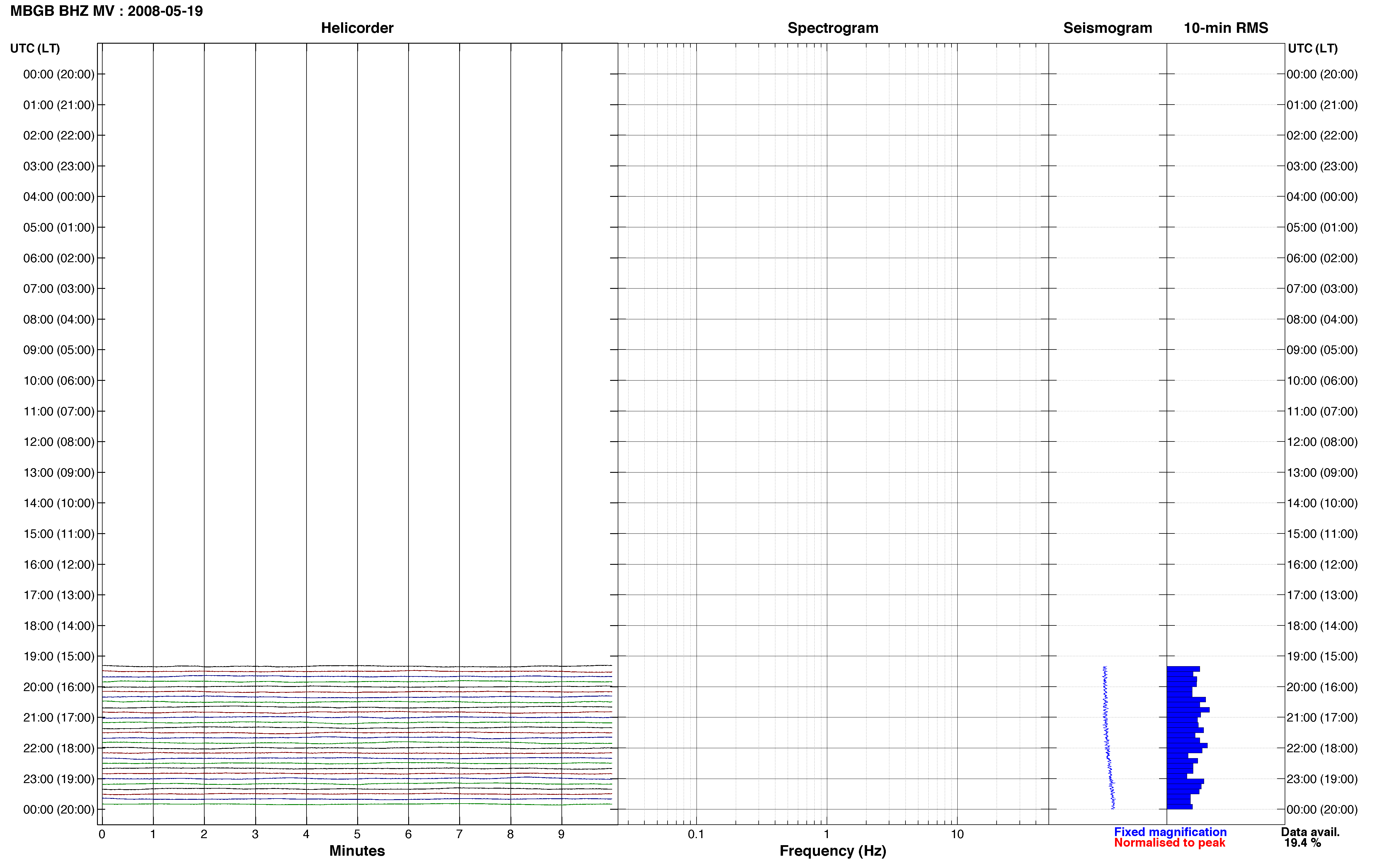The width and height of the screenshot is (1389, 868).
Task: Click 23:00 (19:00) label beside the RMS panel
Action: (1322, 779)
